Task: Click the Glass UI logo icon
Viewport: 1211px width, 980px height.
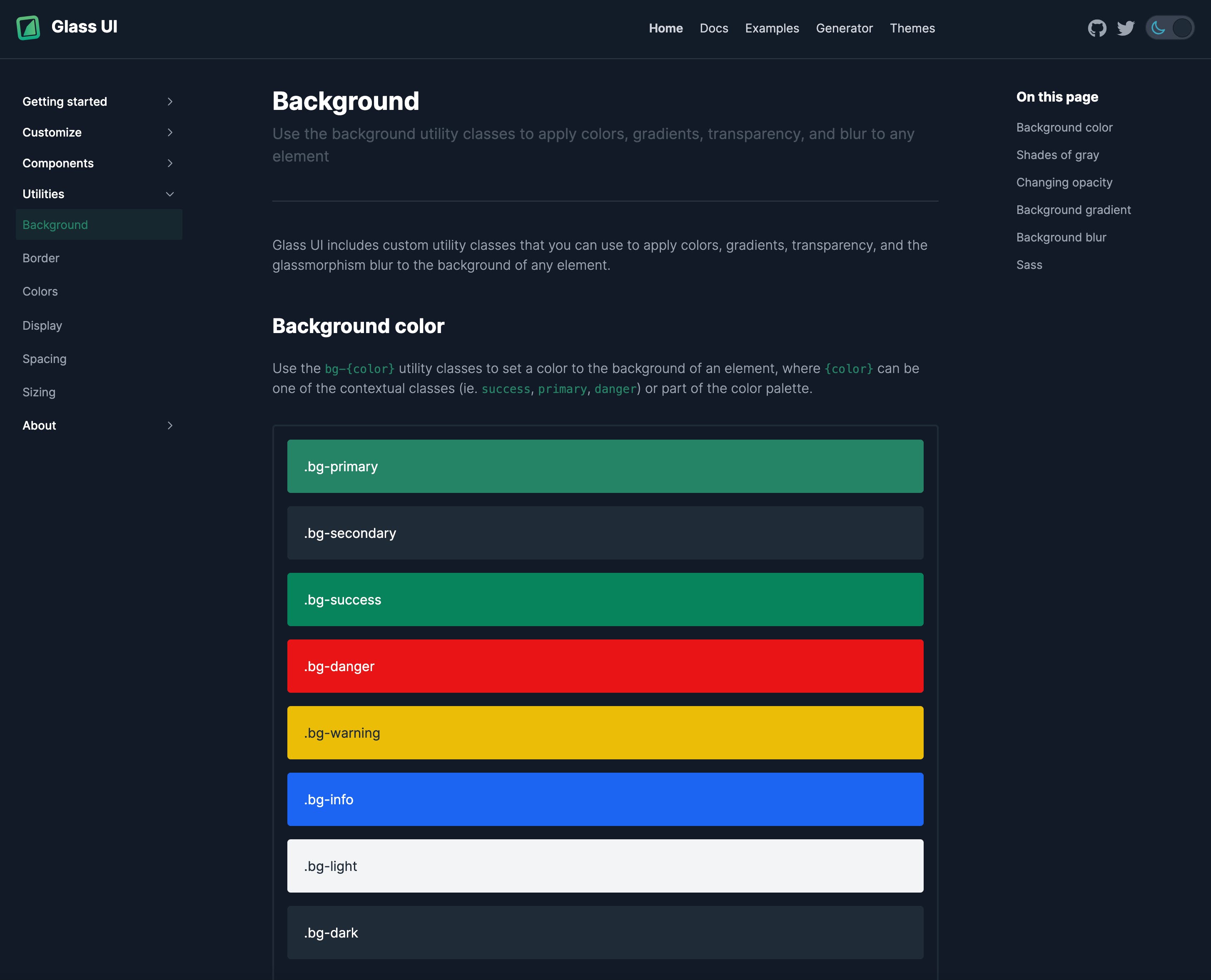Action: [28, 27]
